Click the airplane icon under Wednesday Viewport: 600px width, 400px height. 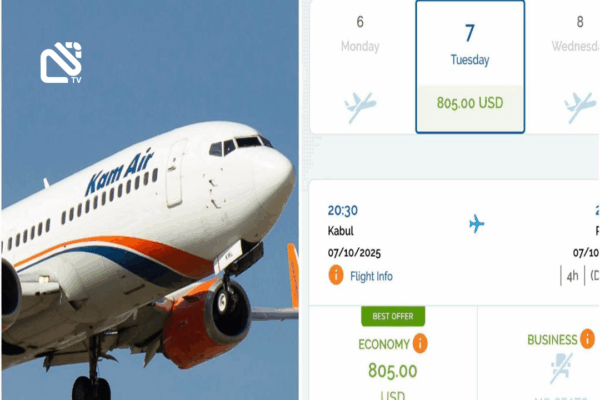[x=580, y=106]
